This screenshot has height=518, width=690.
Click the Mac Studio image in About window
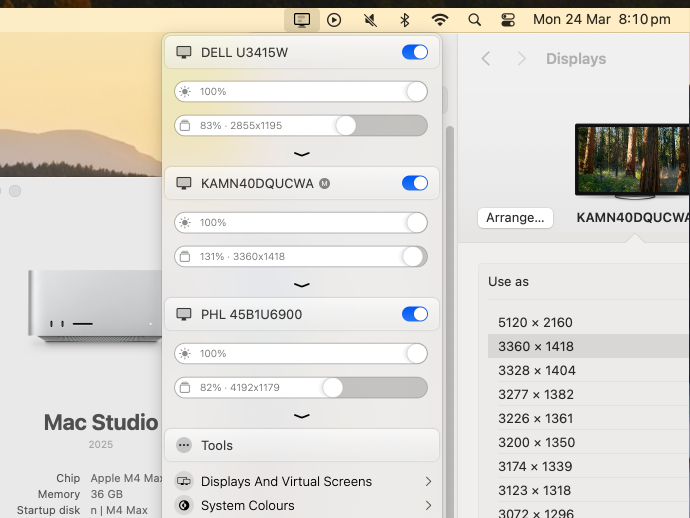(95, 306)
